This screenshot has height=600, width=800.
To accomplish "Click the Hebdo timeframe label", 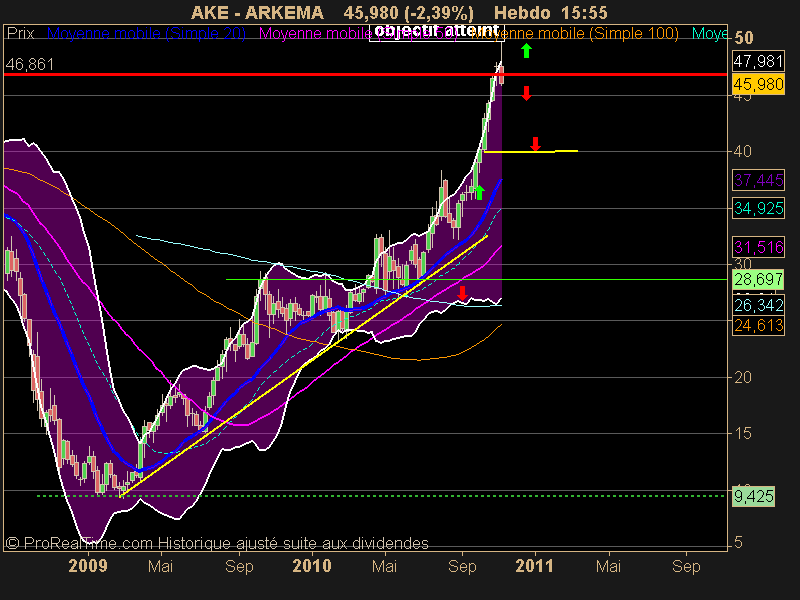I will 522,12.
